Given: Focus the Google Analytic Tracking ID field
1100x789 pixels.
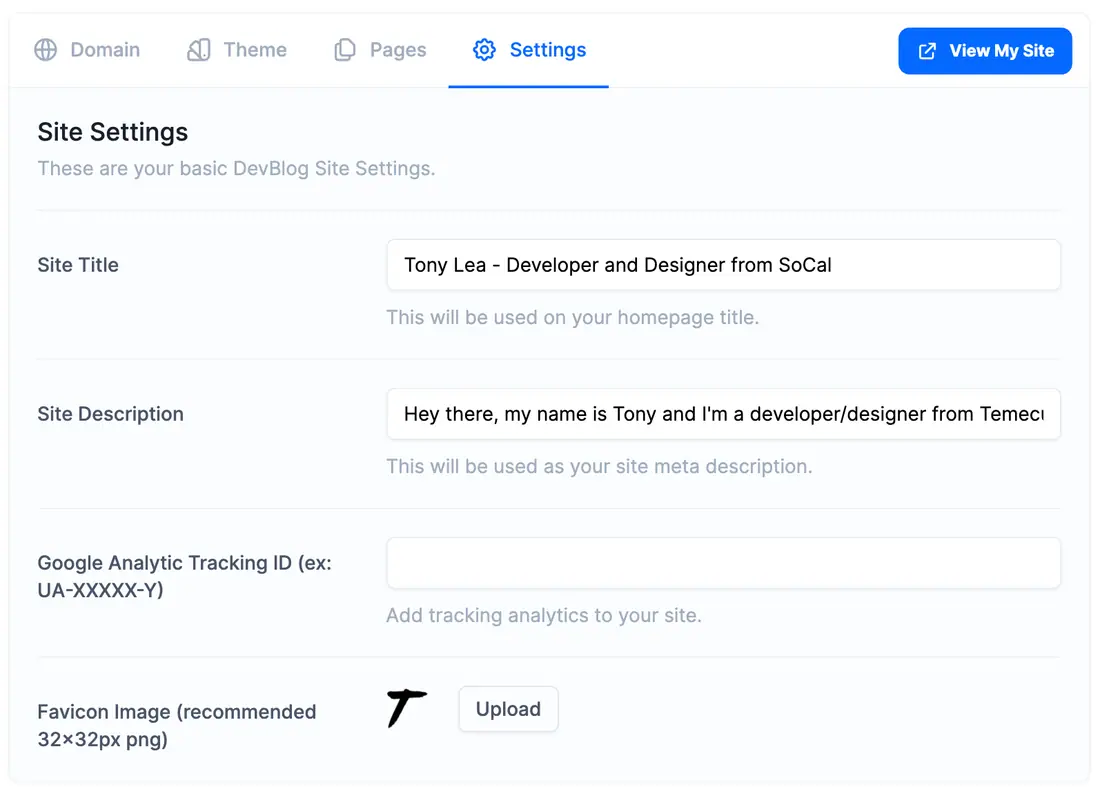Looking at the screenshot, I should point(723,563).
